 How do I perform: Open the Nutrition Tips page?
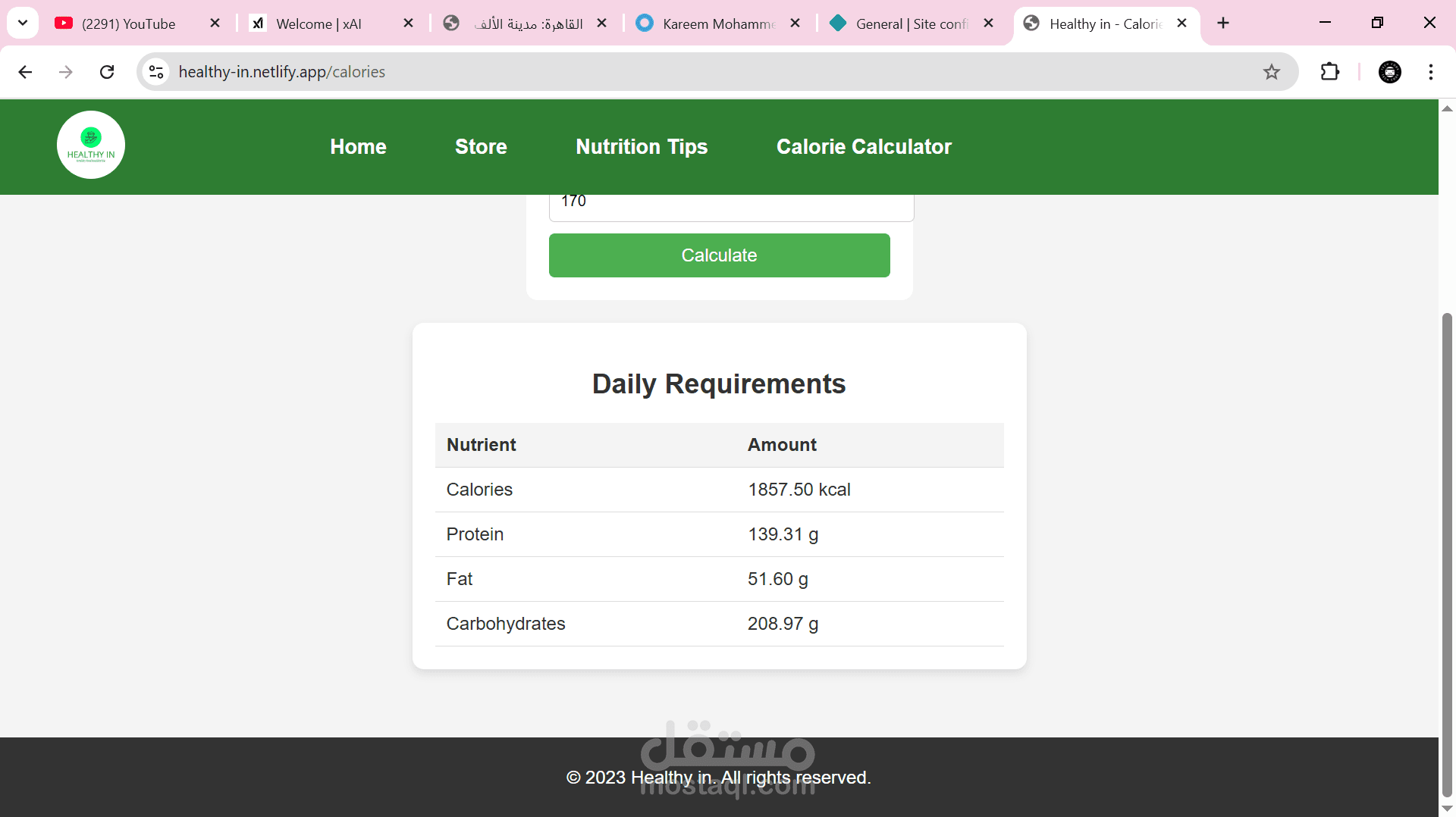click(x=642, y=147)
